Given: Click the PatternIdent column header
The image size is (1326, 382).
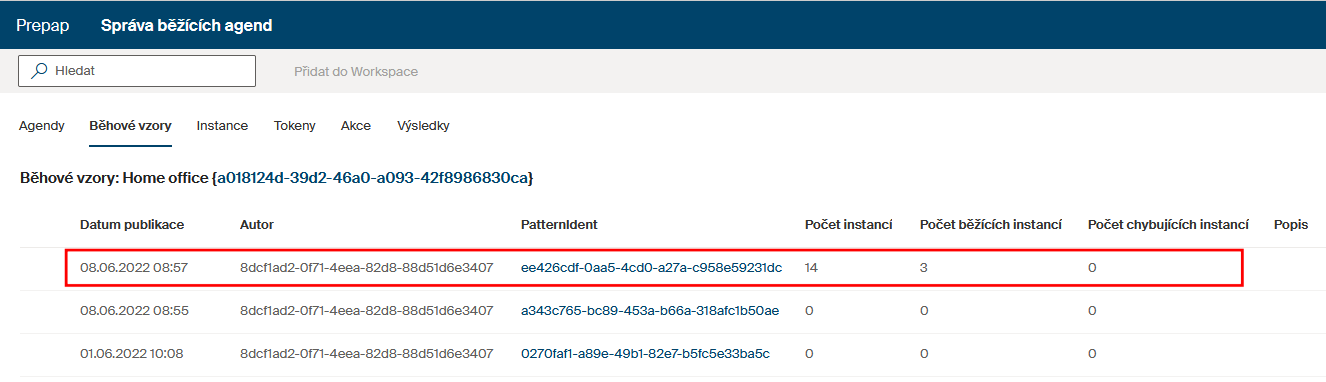Looking at the screenshot, I should [559, 225].
